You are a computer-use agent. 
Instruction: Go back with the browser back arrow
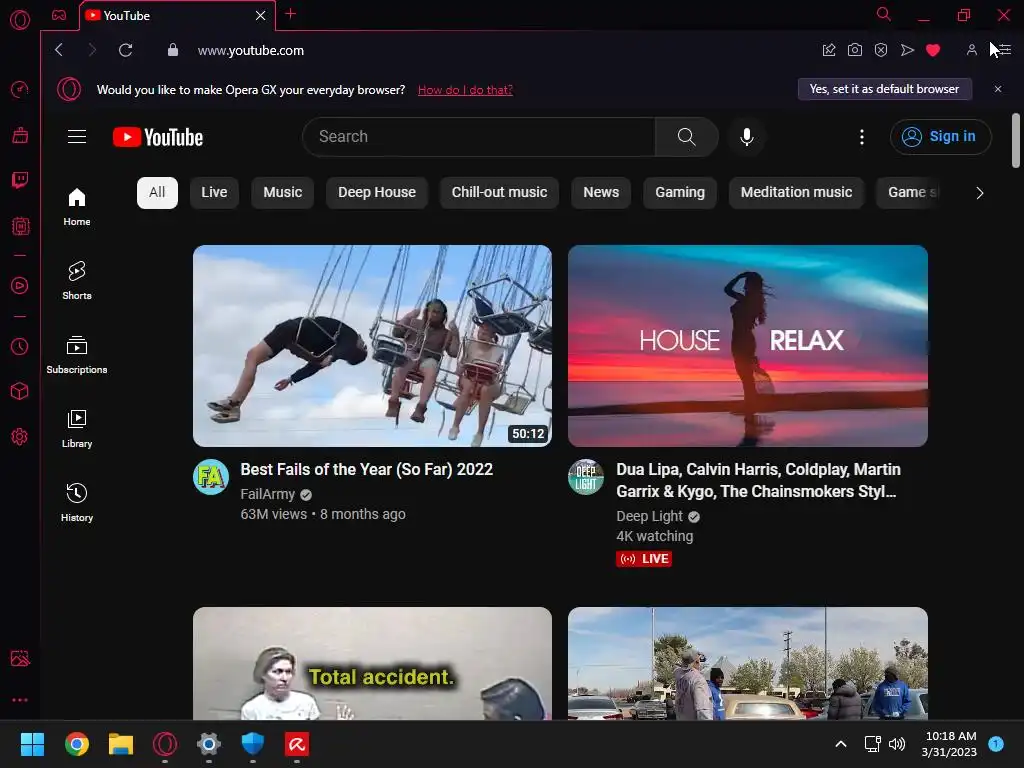(59, 50)
